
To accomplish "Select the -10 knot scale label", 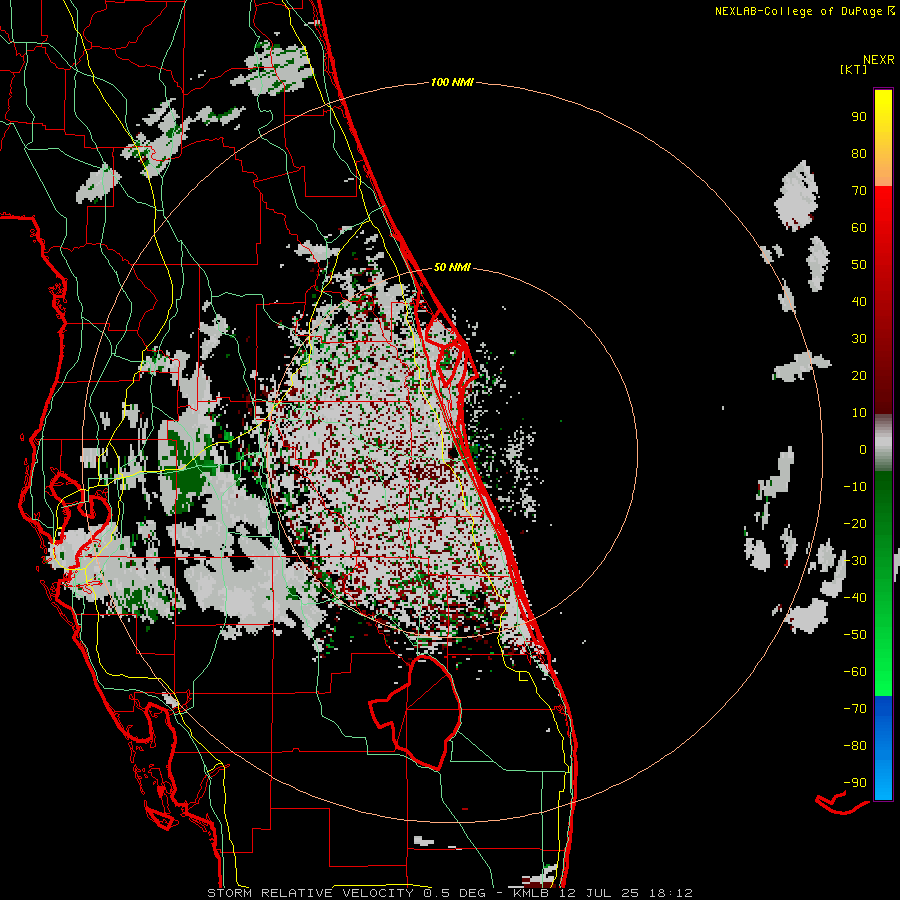I will pos(855,487).
